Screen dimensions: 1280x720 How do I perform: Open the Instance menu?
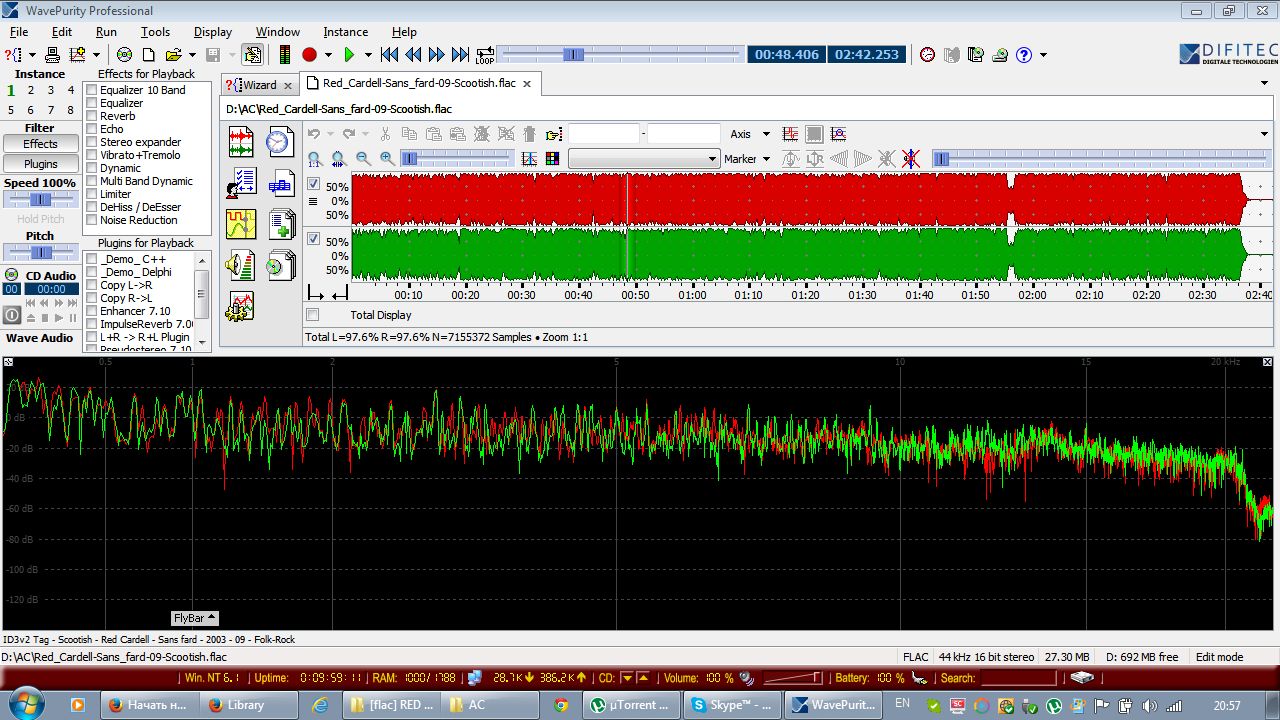click(x=346, y=32)
